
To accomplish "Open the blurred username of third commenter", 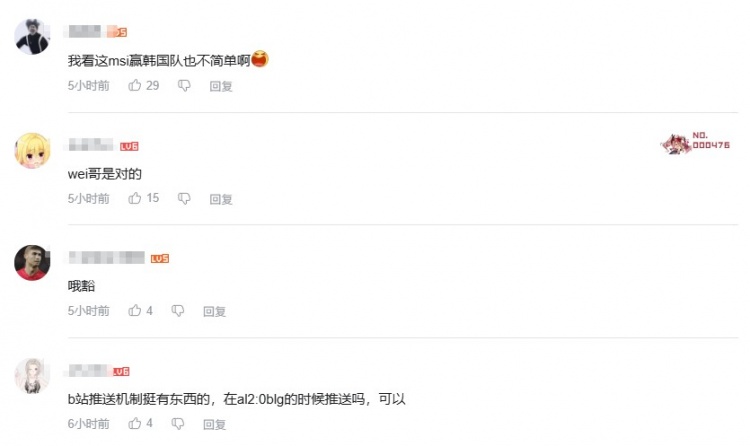I will point(106,257).
